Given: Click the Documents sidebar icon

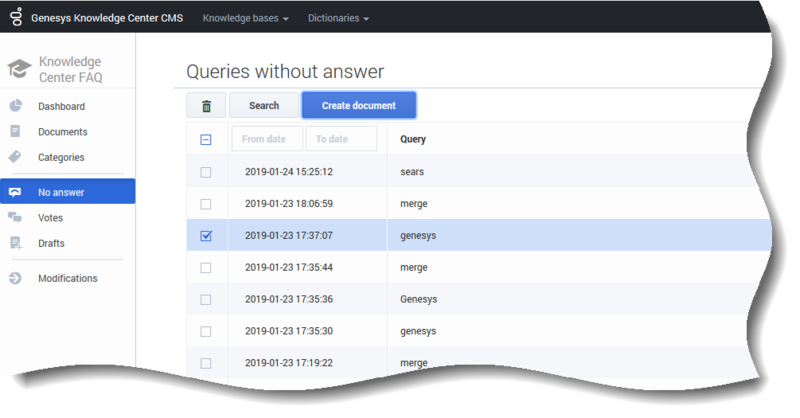Looking at the screenshot, I should click(16, 132).
